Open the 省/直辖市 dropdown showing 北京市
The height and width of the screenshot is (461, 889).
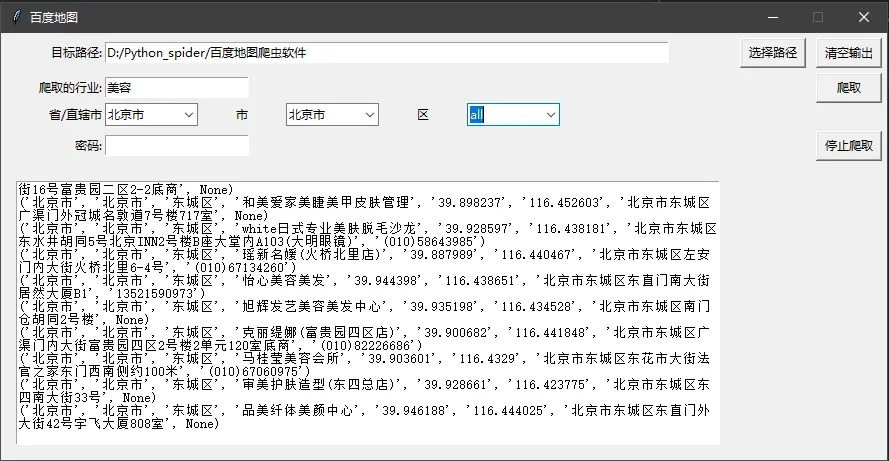[x=151, y=115]
